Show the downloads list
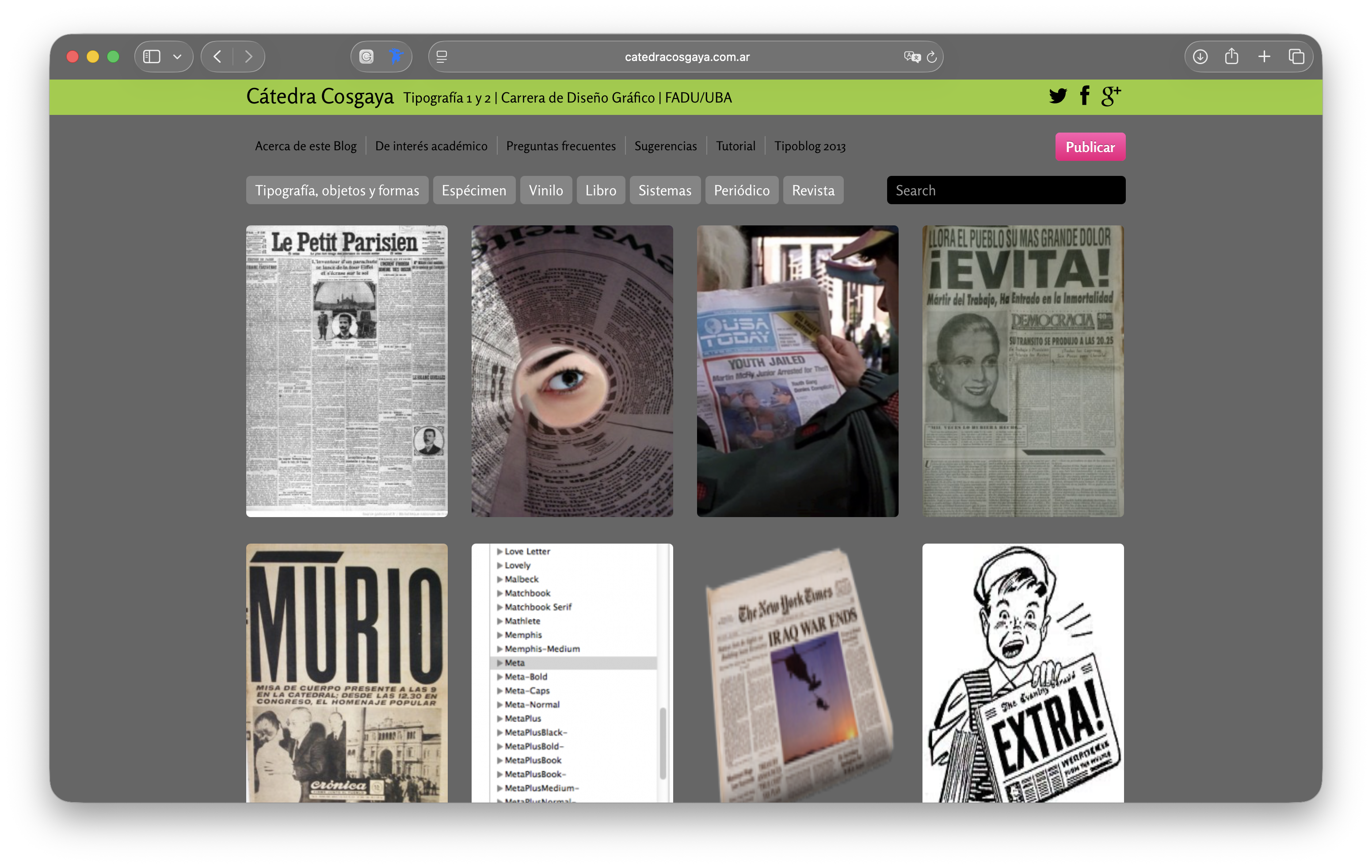Viewport: 1372px width, 868px height. click(1200, 57)
